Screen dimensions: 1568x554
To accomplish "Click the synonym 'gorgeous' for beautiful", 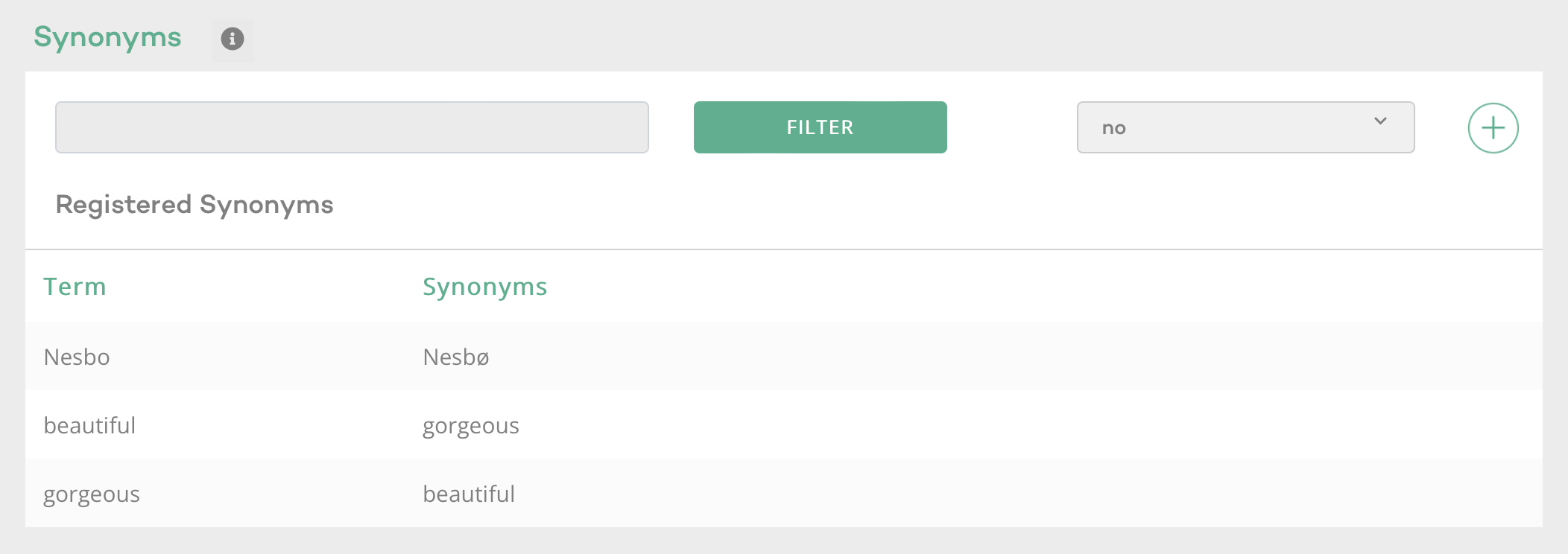I will (470, 425).
